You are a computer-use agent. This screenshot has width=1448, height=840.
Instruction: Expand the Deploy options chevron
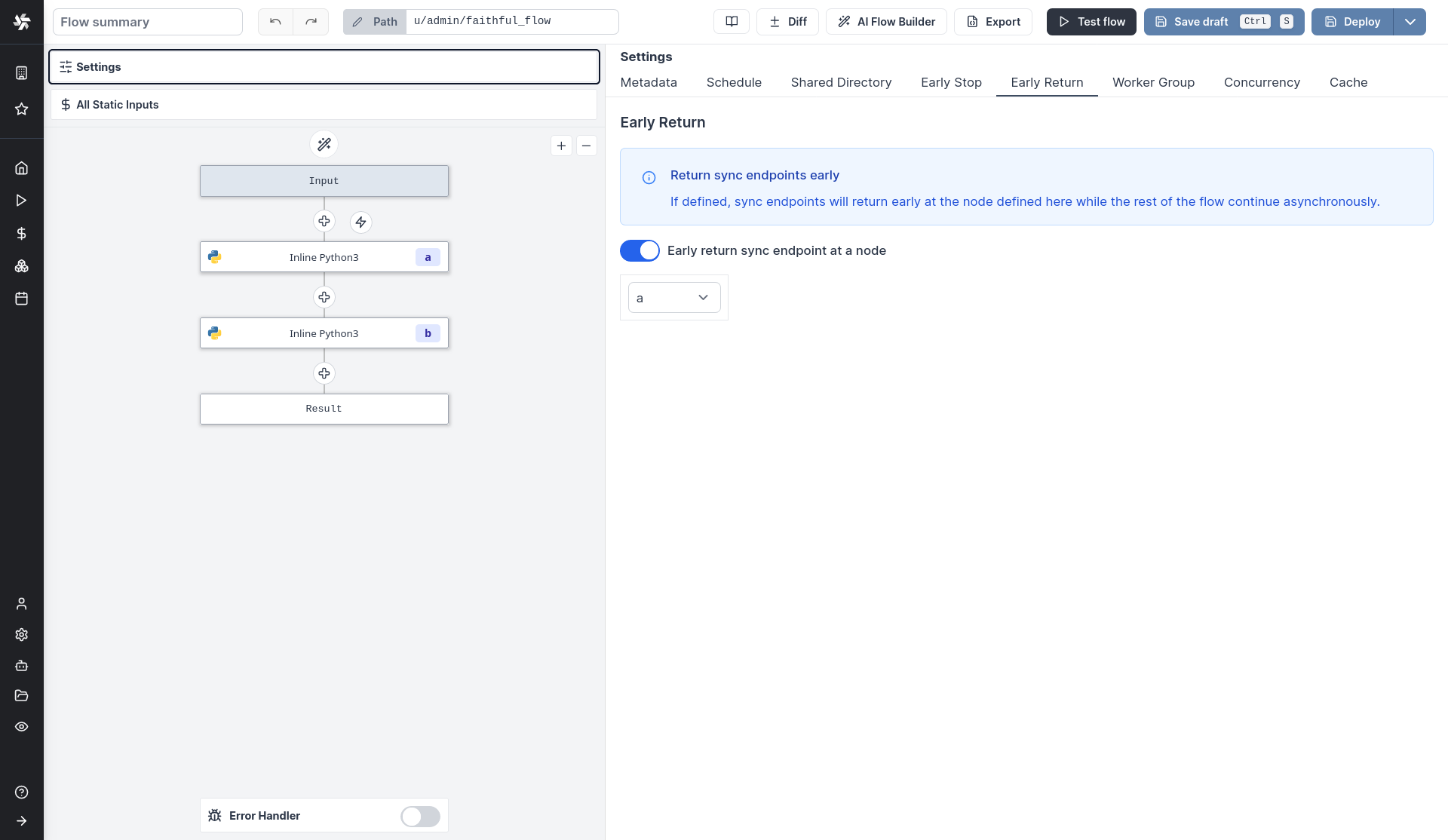click(x=1410, y=22)
